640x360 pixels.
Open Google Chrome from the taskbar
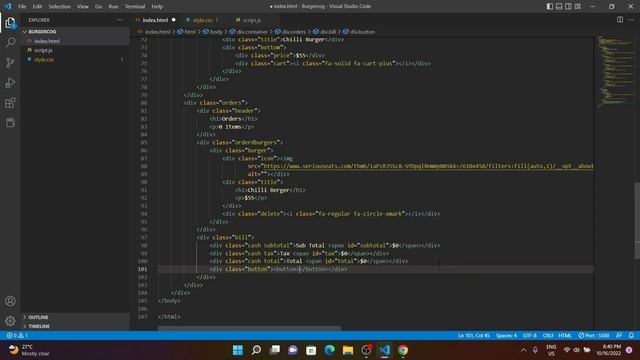click(403, 350)
